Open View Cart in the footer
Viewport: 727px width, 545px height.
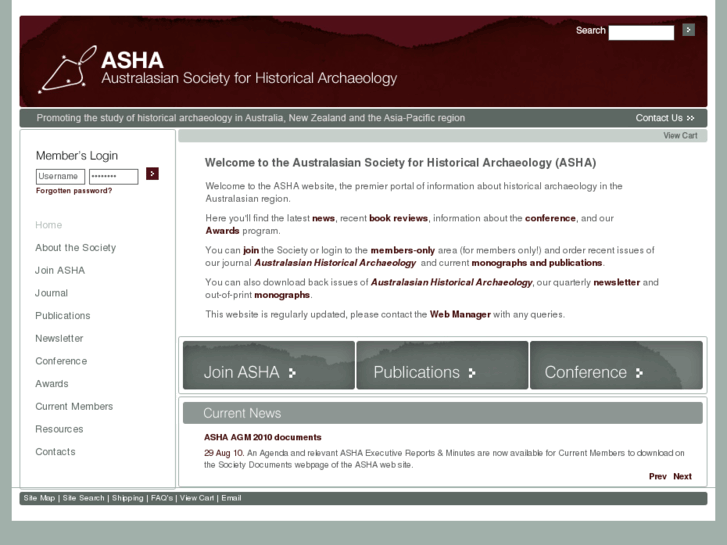click(x=197, y=498)
